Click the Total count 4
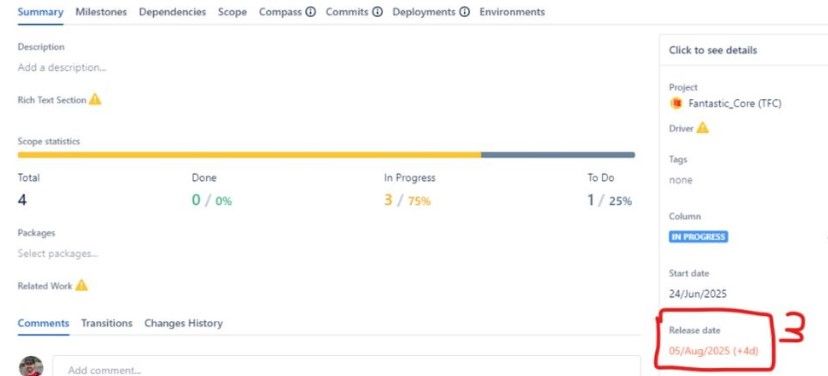Image resolution: width=828 pixels, height=376 pixels. (22, 200)
